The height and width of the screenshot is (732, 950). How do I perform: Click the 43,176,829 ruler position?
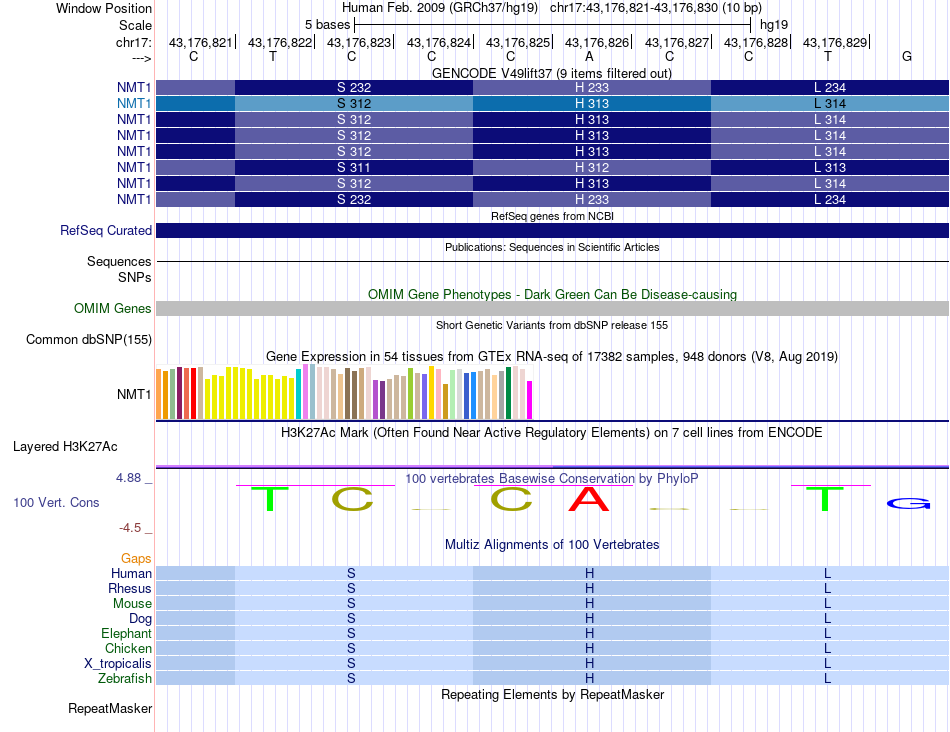coord(835,42)
